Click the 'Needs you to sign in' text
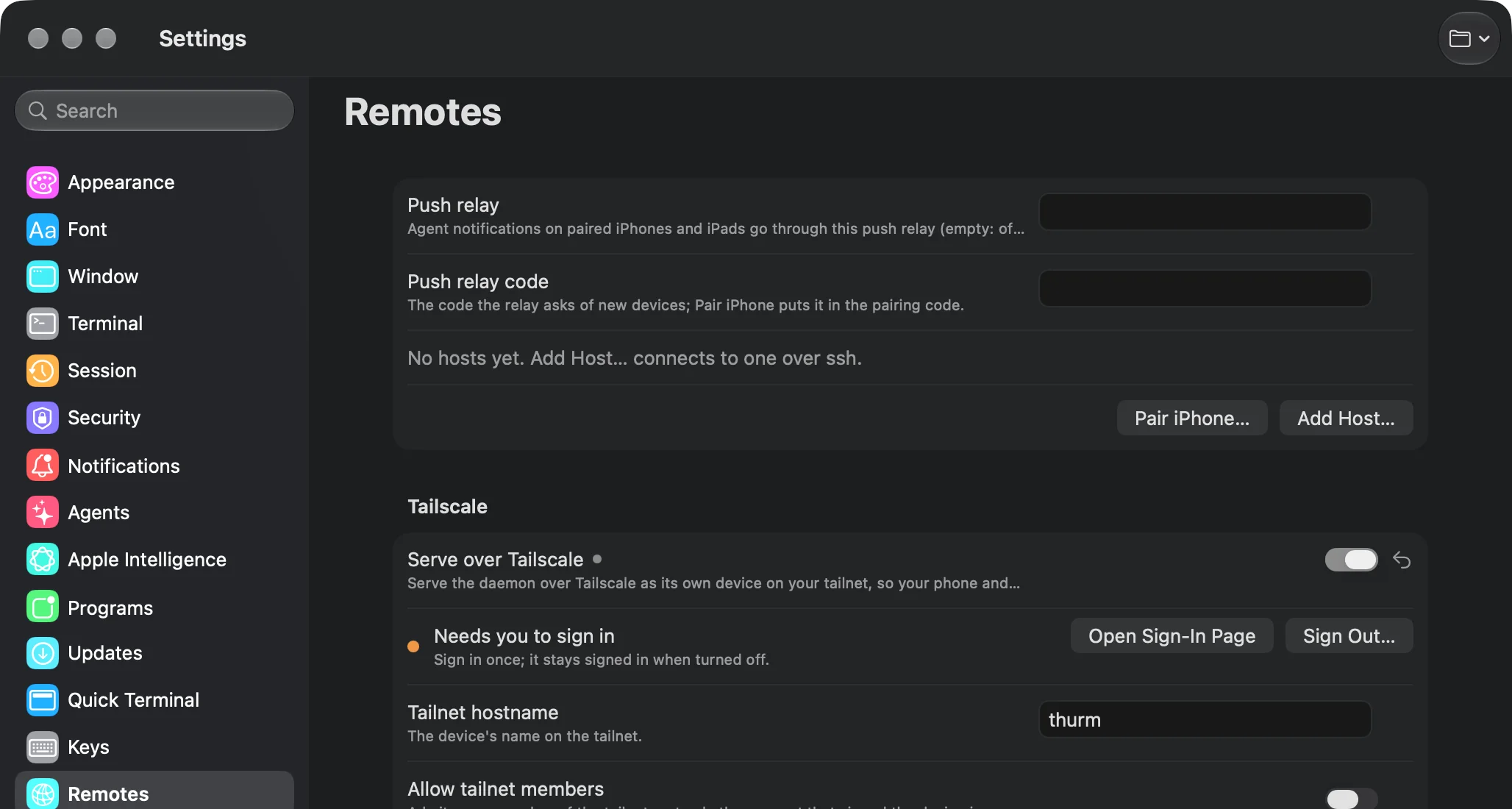The image size is (1512, 809). click(524, 636)
